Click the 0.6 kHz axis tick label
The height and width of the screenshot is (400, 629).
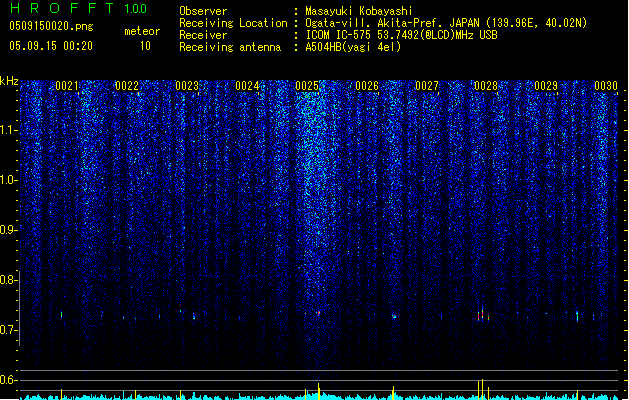coord(8,380)
